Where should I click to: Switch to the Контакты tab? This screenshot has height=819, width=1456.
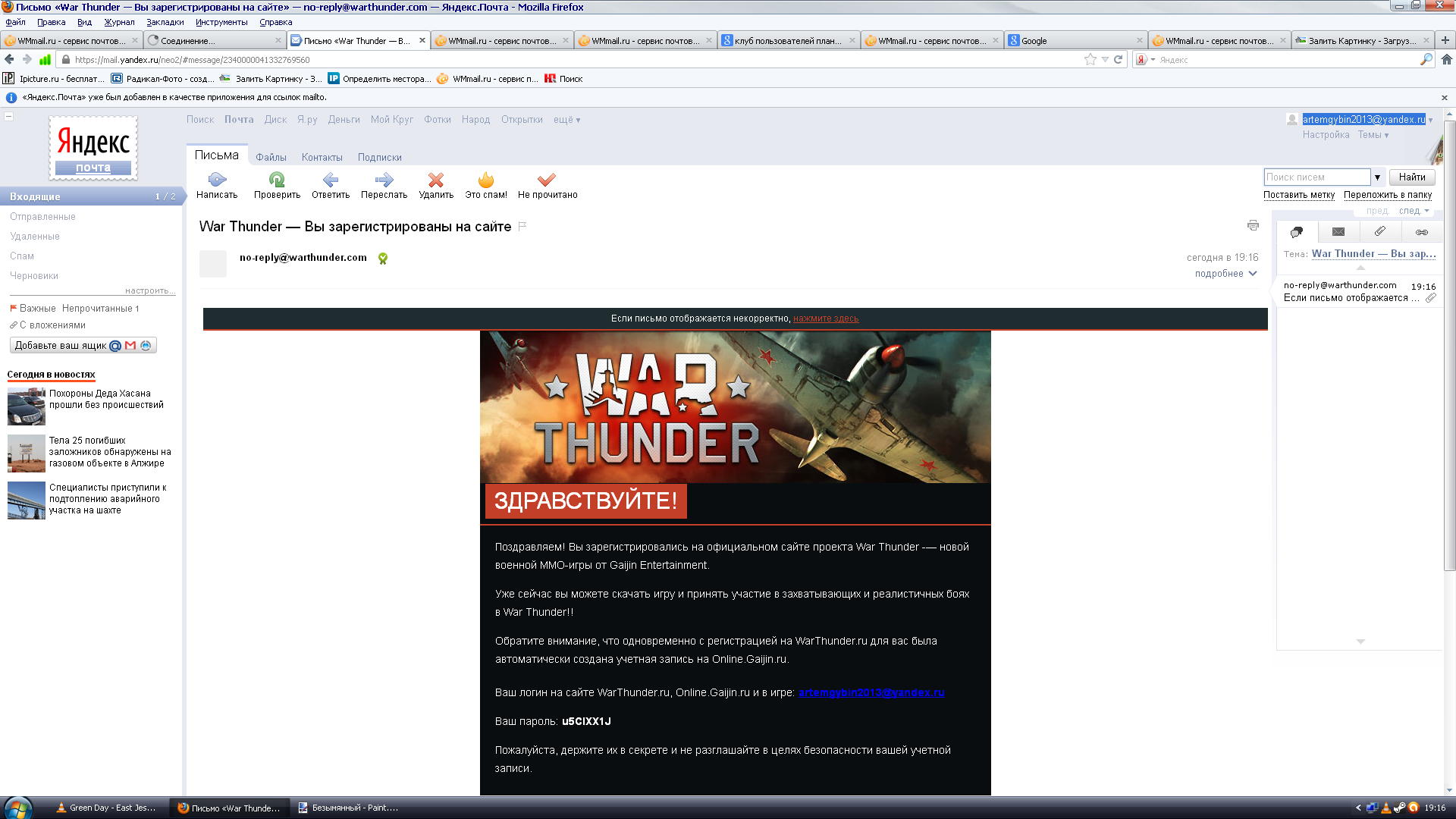[x=322, y=157]
